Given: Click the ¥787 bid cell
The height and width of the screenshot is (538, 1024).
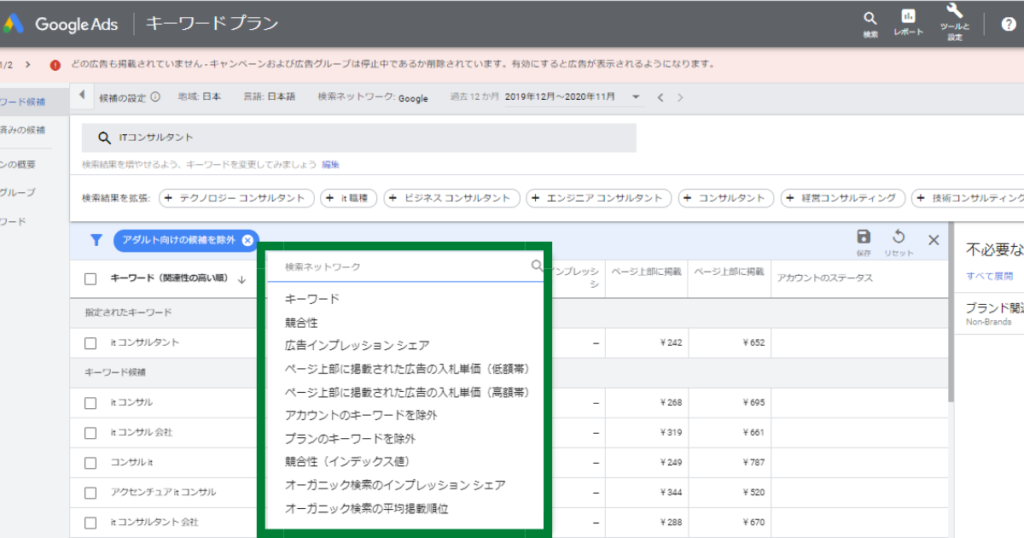Looking at the screenshot, I should (753, 462).
